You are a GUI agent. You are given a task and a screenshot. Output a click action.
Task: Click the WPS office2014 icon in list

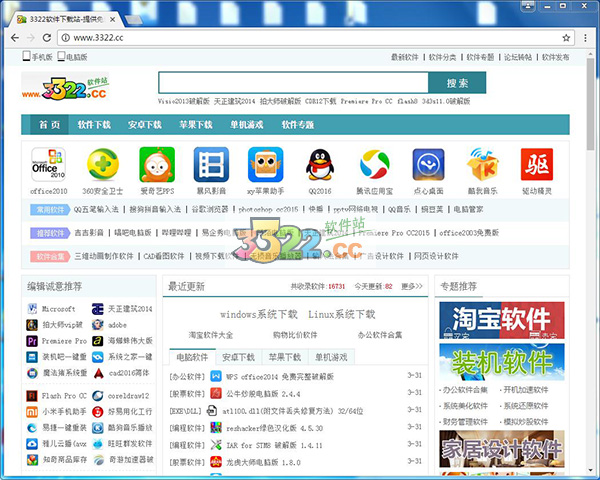coord(216,376)
